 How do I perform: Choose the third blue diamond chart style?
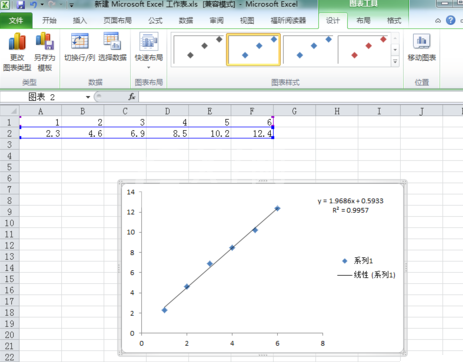click(308, 49)
